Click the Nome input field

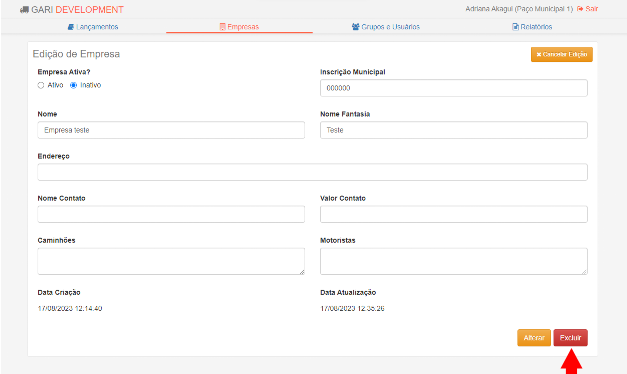[x=171, y=130]
